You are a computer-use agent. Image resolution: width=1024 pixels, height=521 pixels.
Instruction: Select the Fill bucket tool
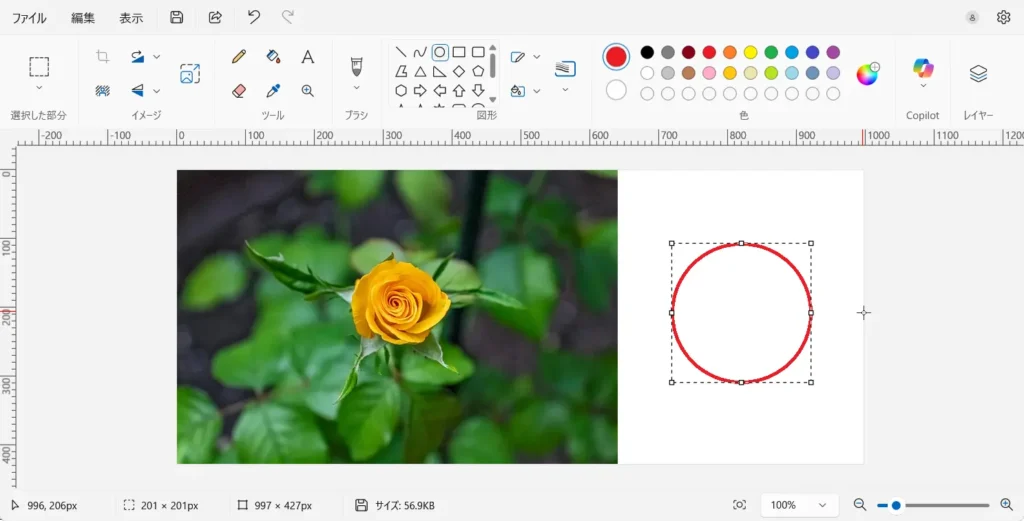tap(274, 56)
